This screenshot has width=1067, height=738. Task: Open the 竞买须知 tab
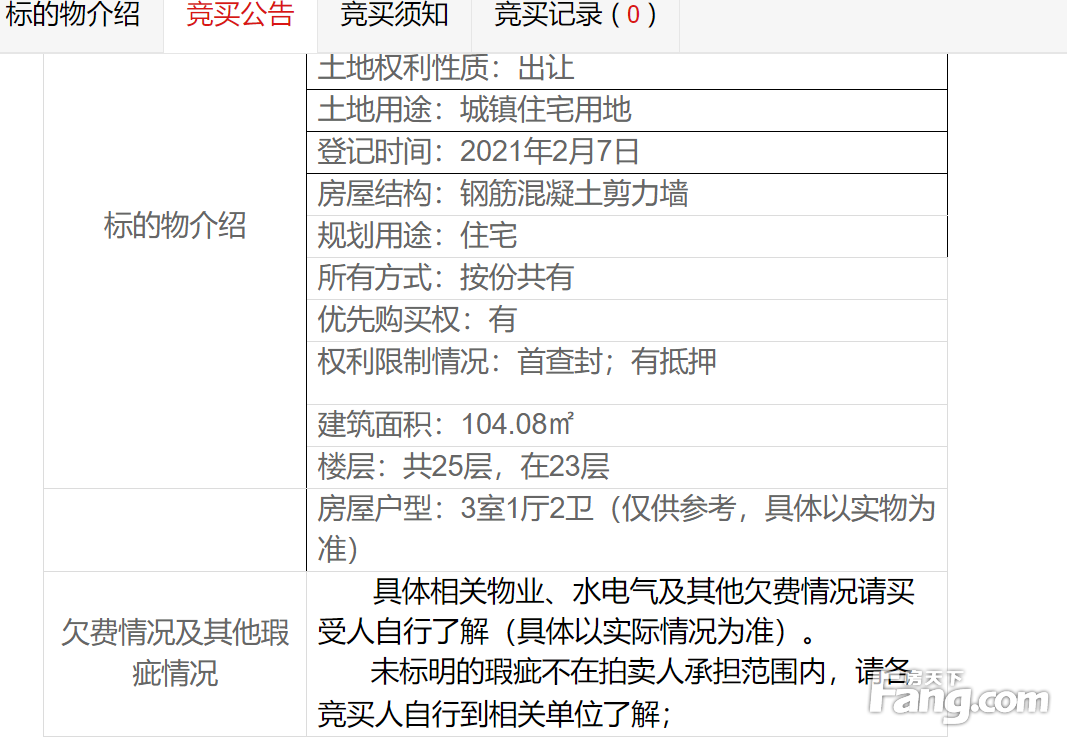394,17
